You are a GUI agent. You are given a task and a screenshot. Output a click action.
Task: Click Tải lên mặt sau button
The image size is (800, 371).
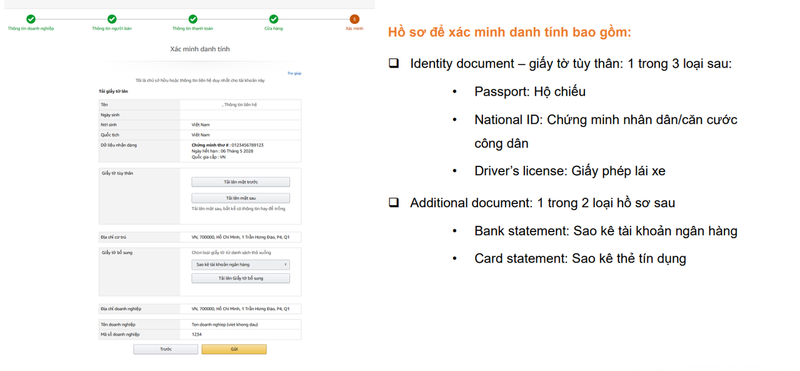[240, 198]
